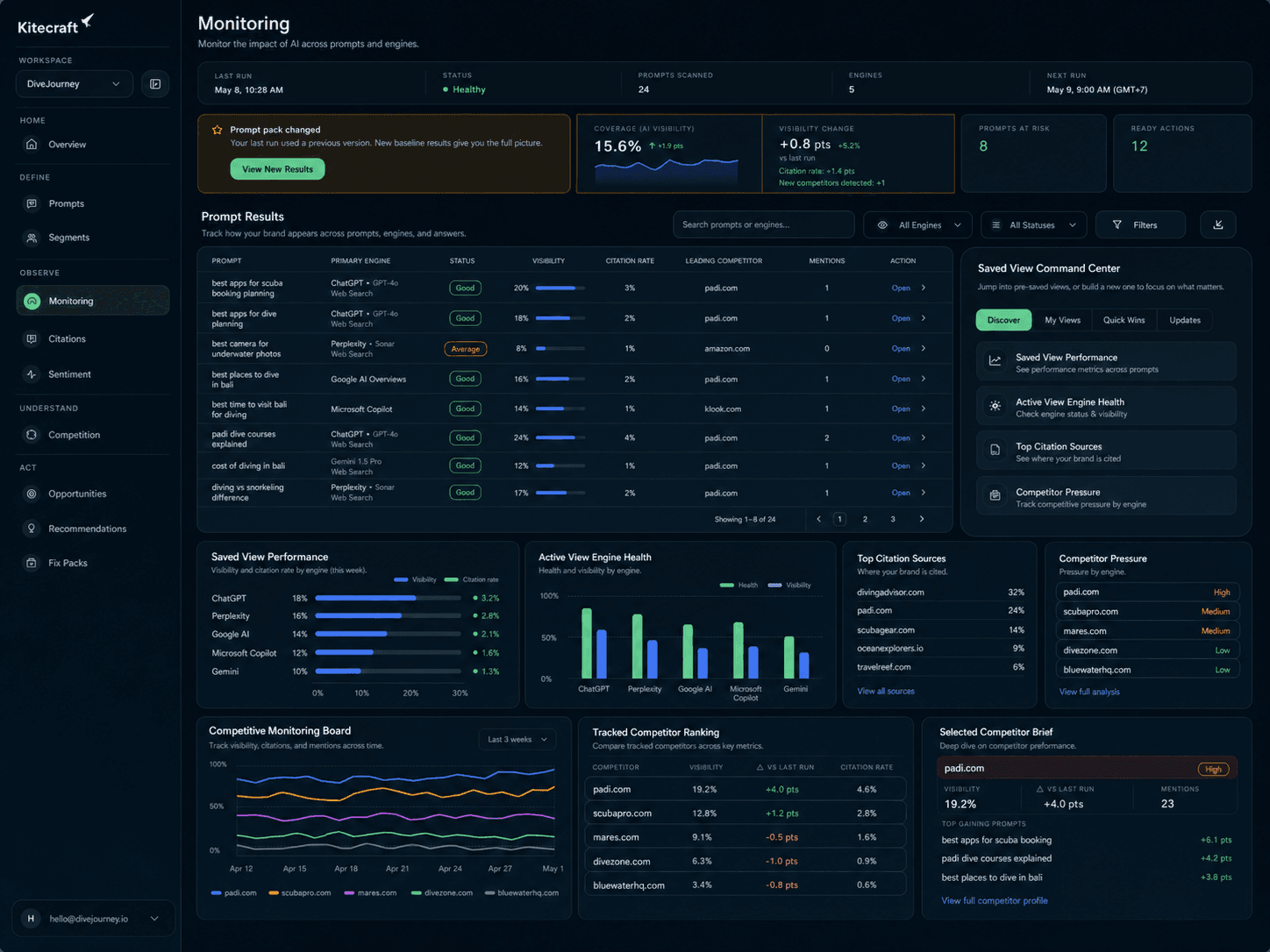The width and height of the screenshot is (1270, 952).
Task: Click the eye icon in All Engines
Action: (x=882, y=225)
